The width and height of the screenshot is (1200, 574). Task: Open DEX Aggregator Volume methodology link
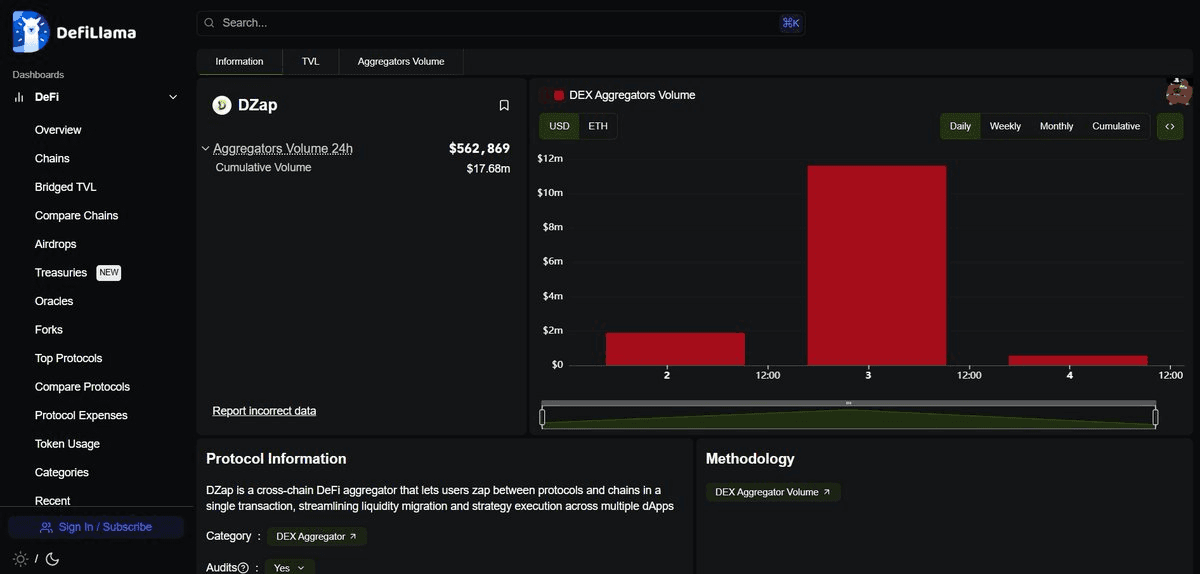773,492
